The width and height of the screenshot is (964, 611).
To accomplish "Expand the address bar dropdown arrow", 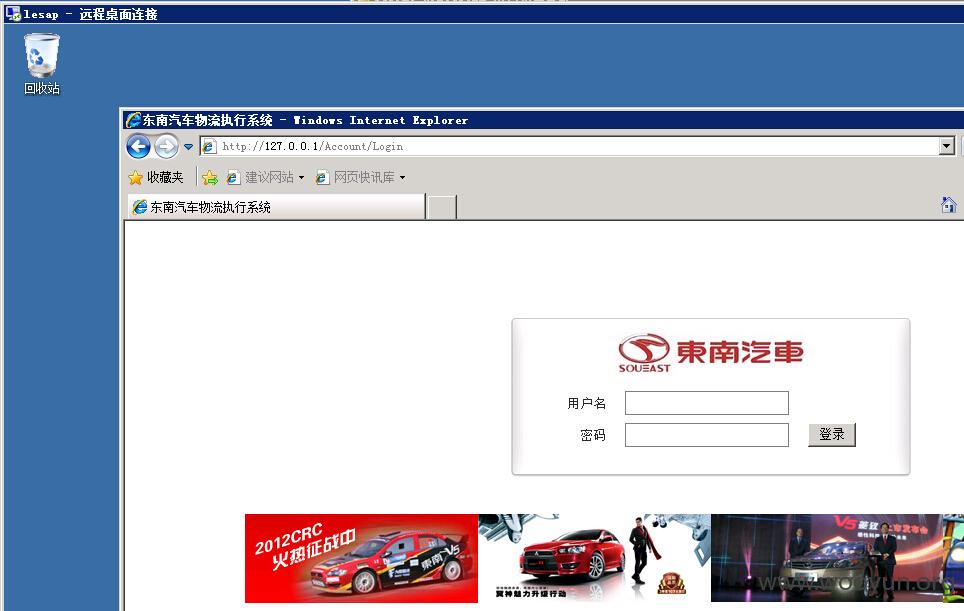I will pyautogui.click(x=947, y=146).
